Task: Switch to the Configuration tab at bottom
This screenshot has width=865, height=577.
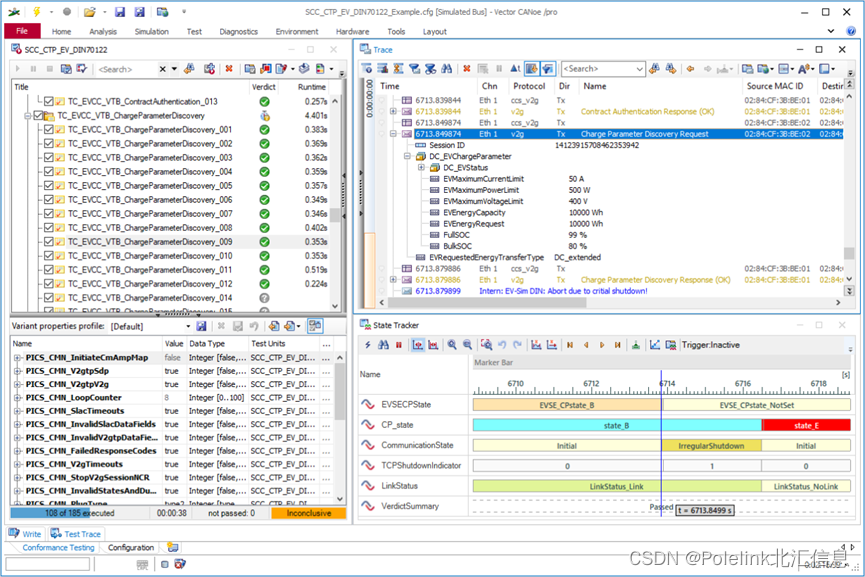Action: tap(131, 548)
